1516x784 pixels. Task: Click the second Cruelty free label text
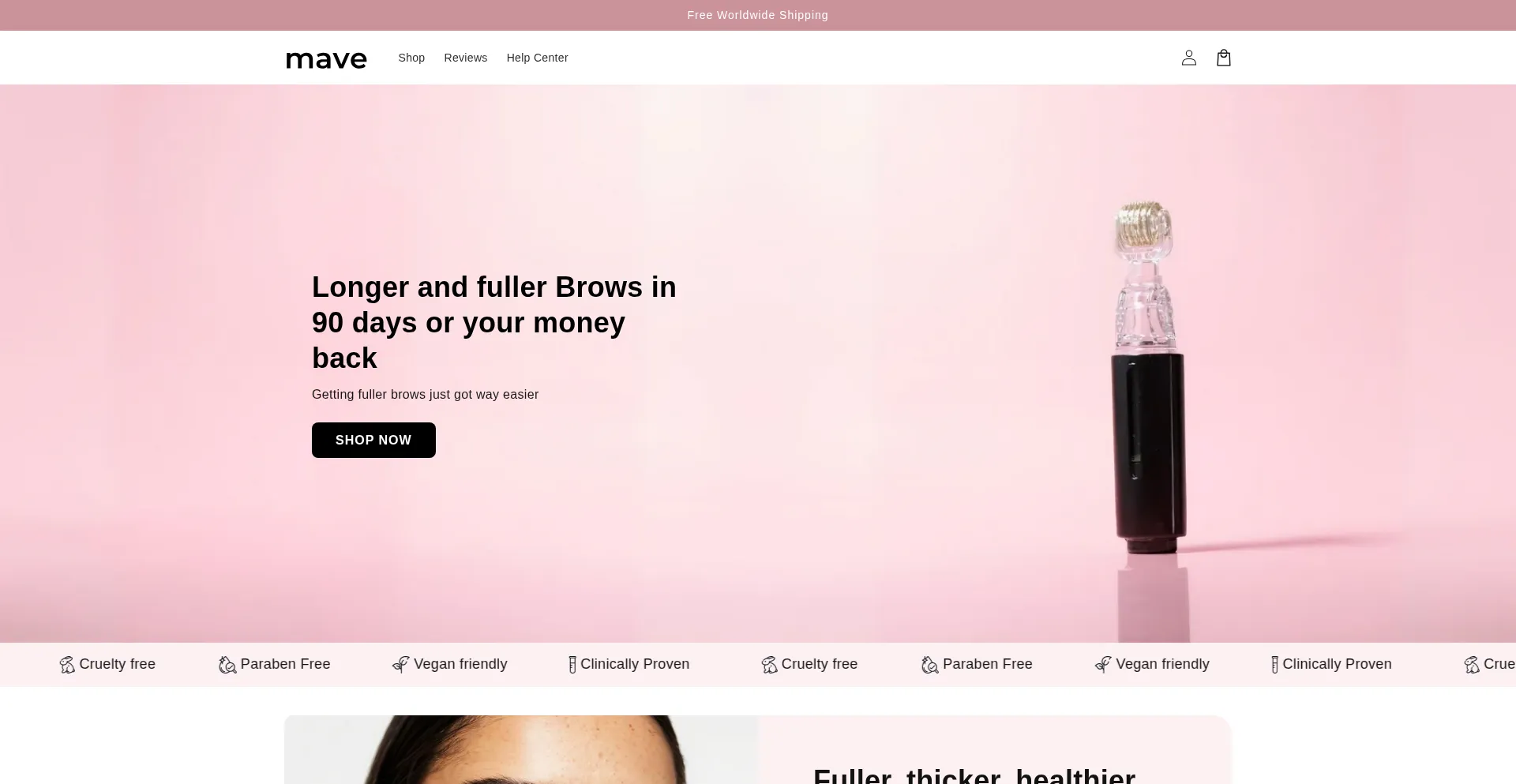[x=820, y=664]
